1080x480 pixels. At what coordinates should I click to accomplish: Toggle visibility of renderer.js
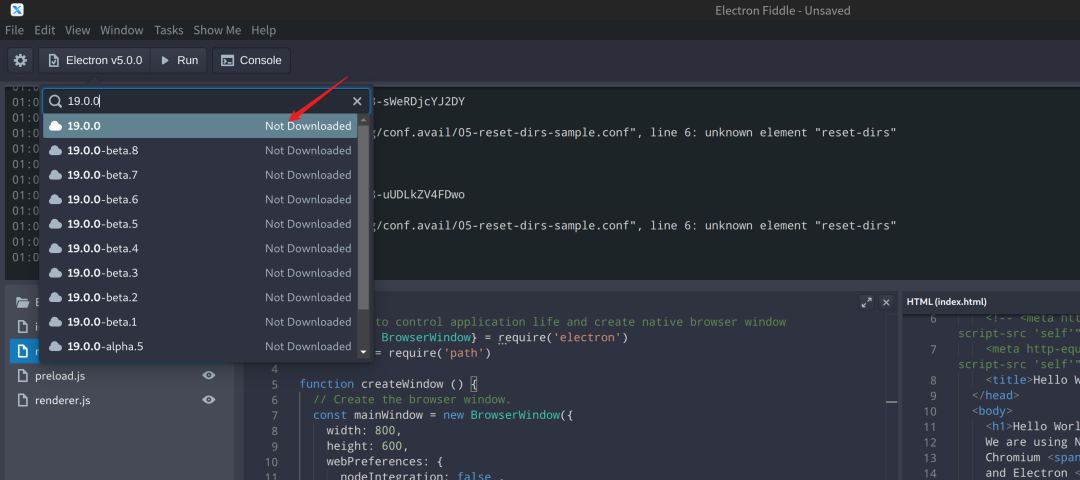209,399
